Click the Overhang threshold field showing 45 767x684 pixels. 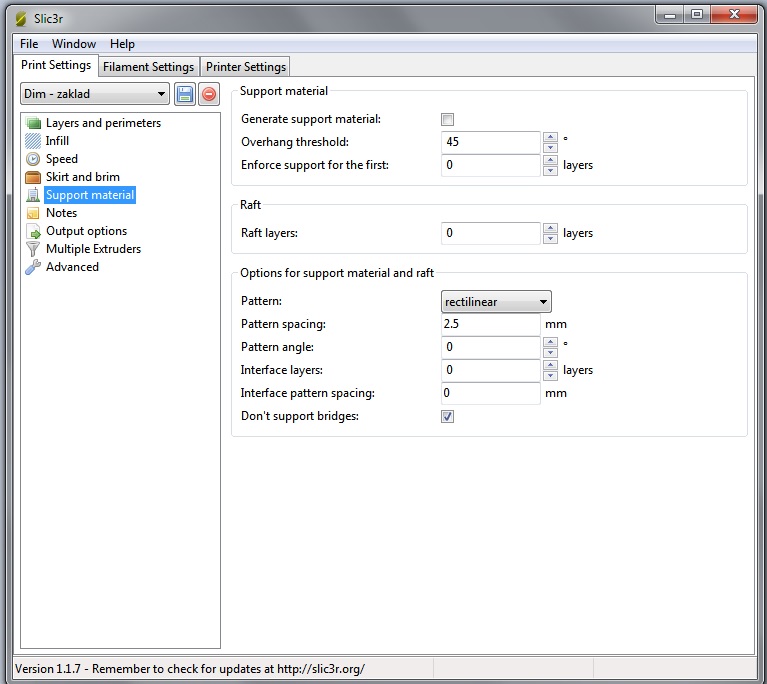coord(491,142)
